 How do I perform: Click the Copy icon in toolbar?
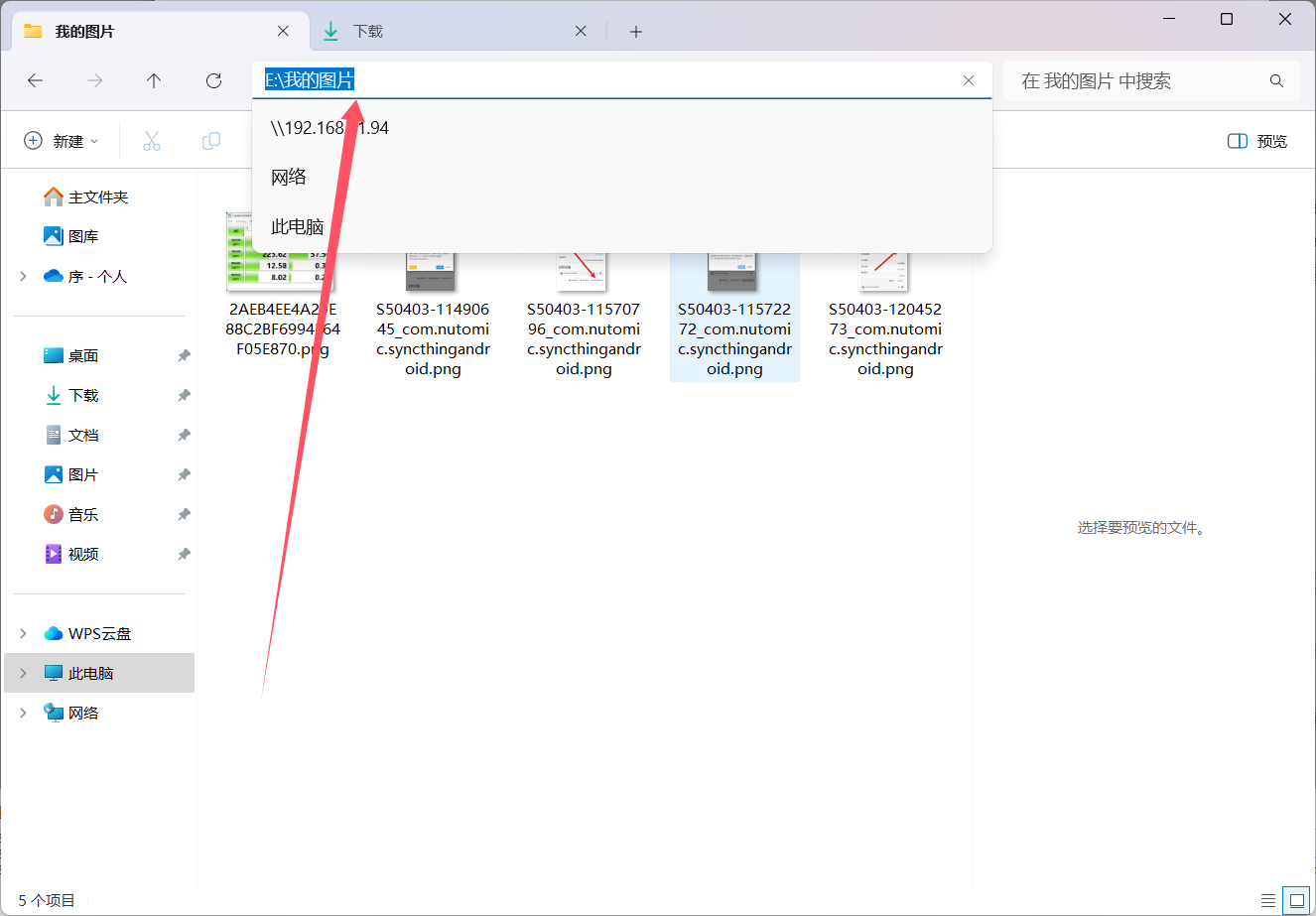210,141
